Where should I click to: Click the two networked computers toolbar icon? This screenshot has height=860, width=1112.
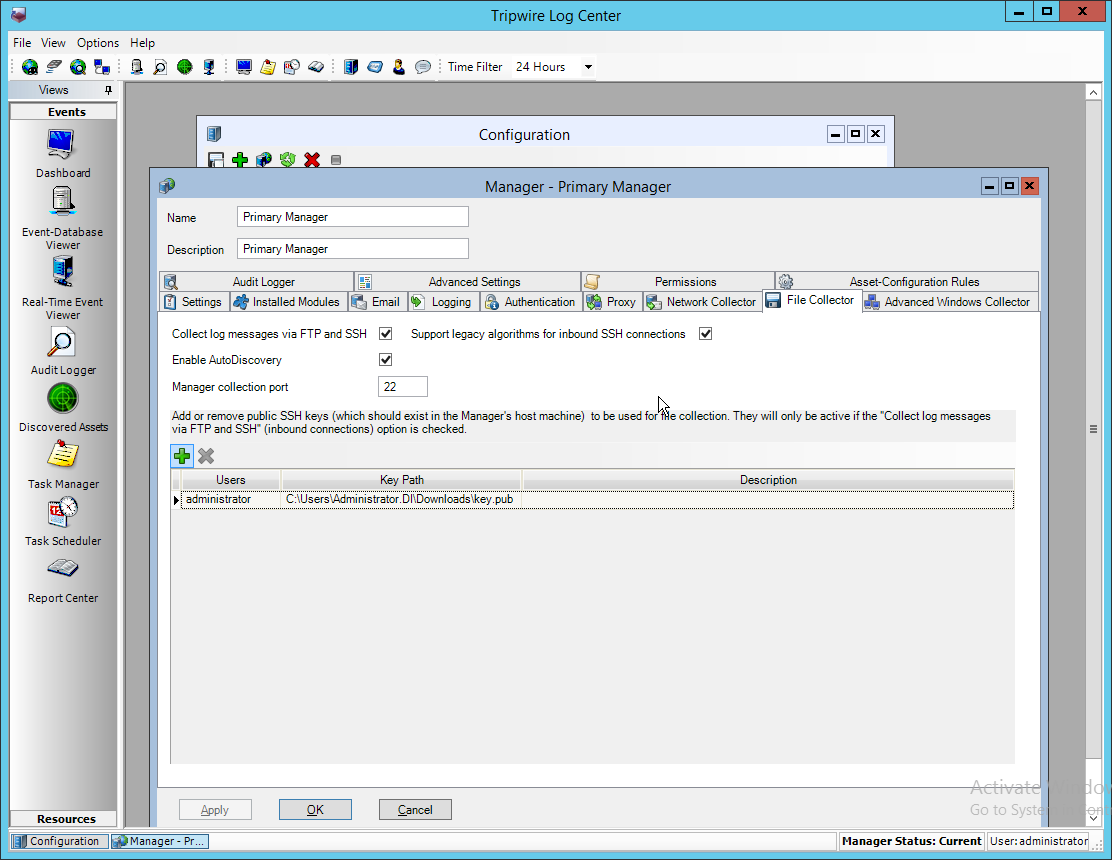point(102,67)
